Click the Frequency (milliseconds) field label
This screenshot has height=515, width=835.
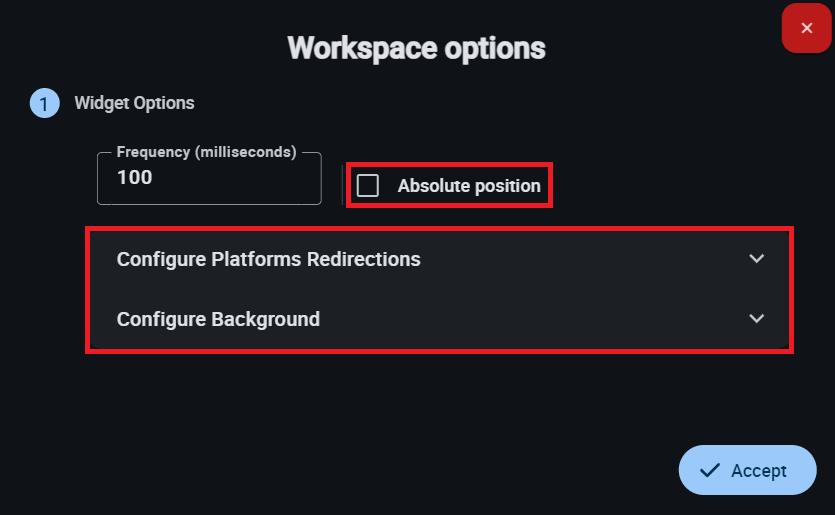[x=207, y=153]
